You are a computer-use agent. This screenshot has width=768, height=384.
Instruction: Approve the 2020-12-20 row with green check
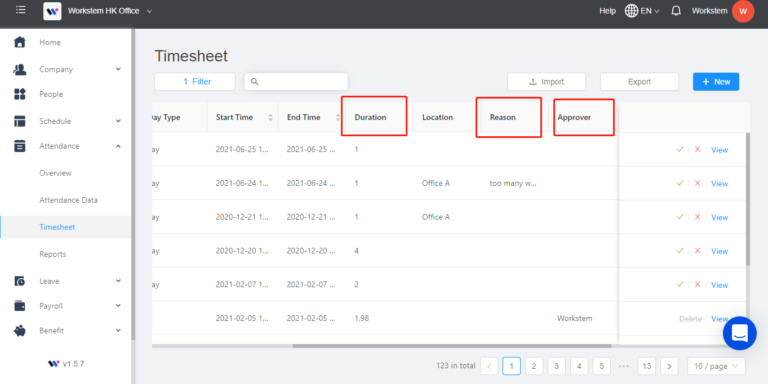(x=679, y=251)
